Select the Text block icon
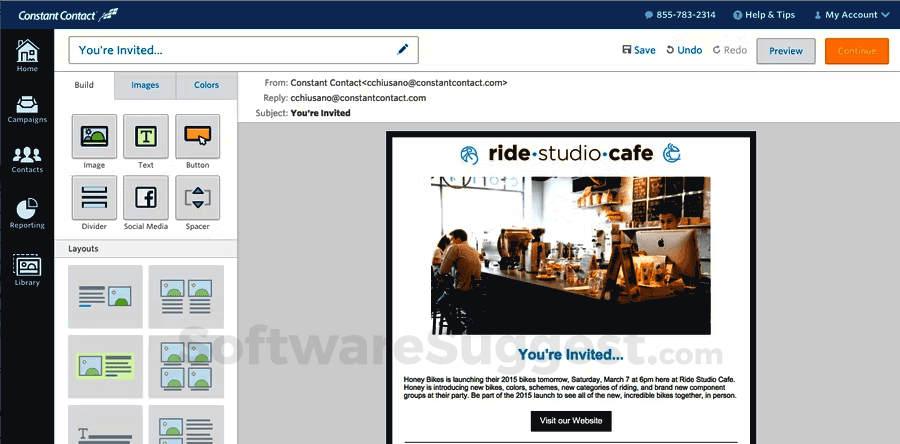Image resolution: width=900 pixels, height=444 pixels. 146,136
